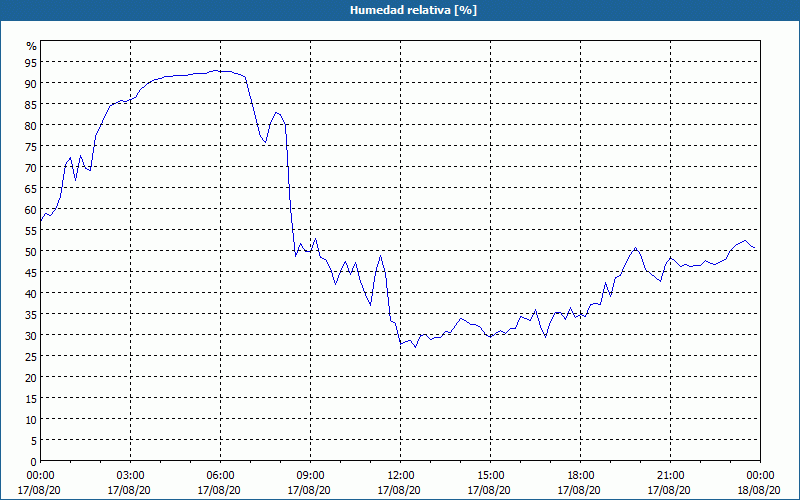The image size is (800, 500).
Task: Click the y-axis value 70
Action: [x=32, y=167]
